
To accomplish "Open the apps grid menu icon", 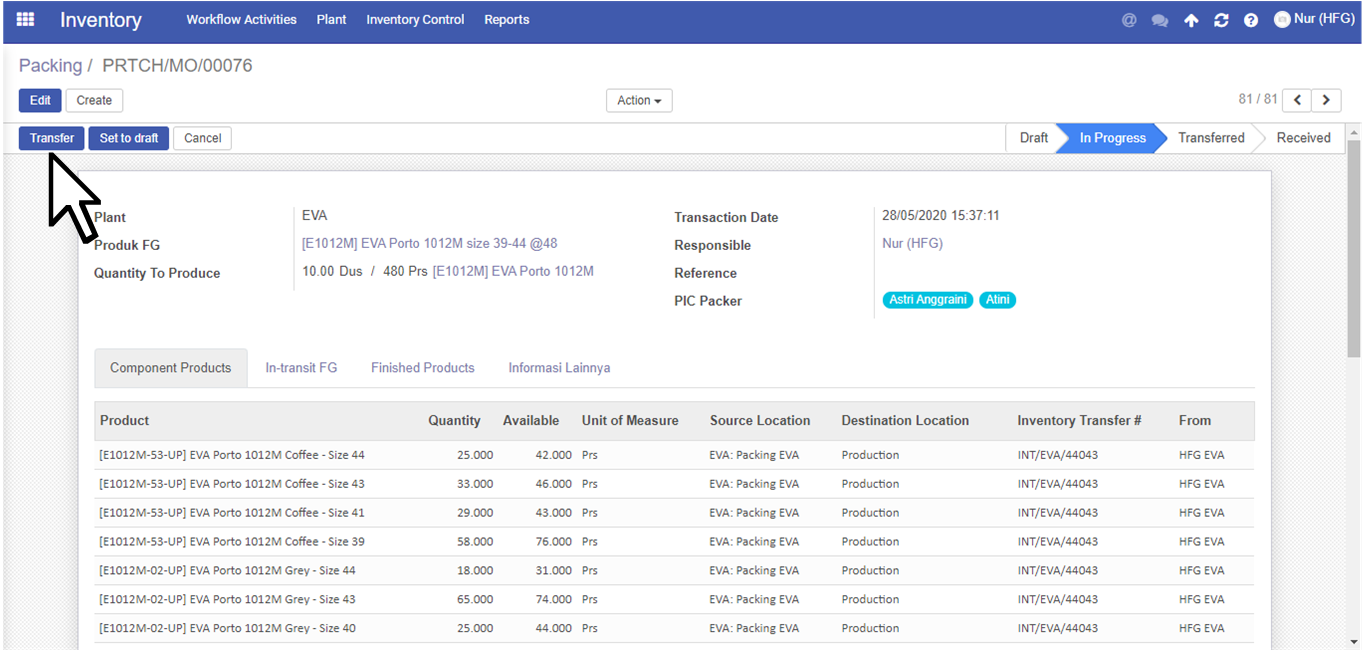I will click(x=26, y=19).
